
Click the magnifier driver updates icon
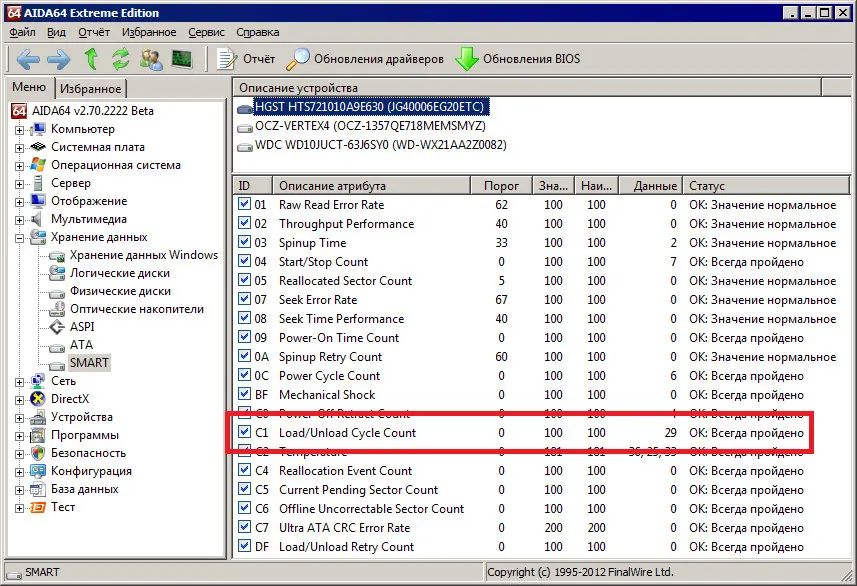pos(298,59)
